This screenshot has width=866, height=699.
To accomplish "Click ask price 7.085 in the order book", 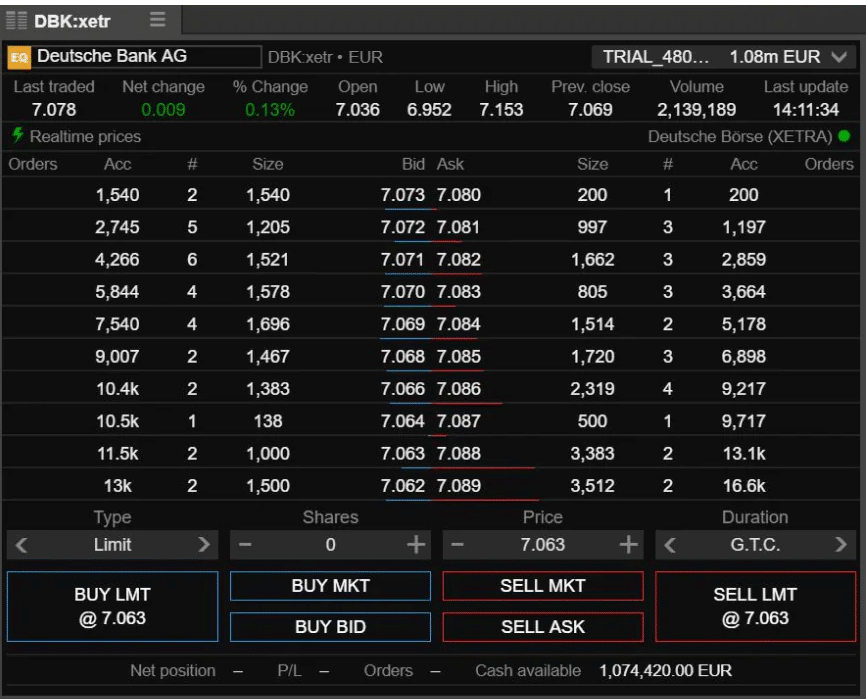I will coord(459,357).
